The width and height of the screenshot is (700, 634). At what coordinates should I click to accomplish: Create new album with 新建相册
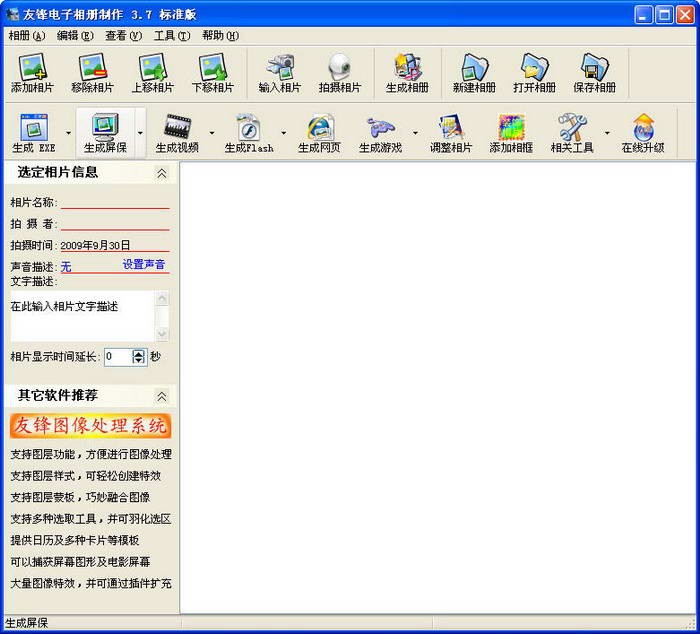click(x=474, y=74)
